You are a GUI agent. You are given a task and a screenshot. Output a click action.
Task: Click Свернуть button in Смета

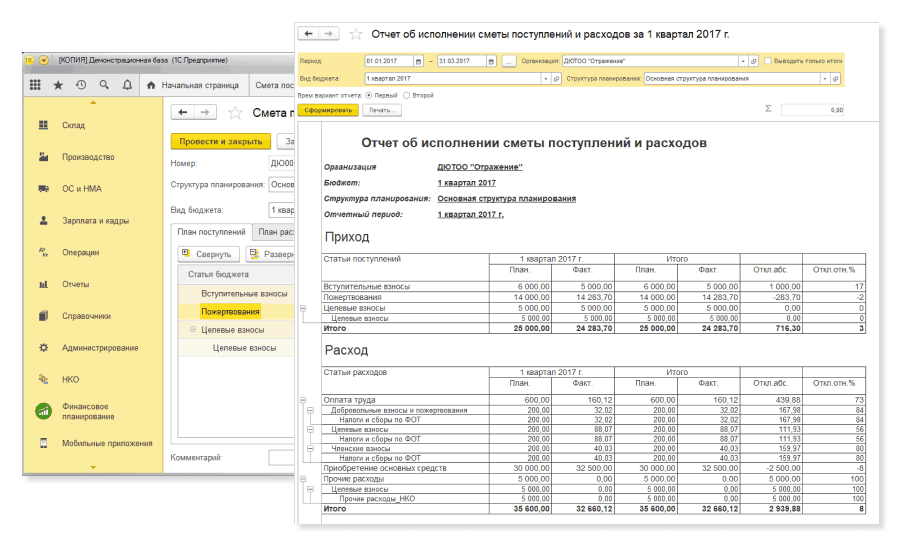coord(207,254)
